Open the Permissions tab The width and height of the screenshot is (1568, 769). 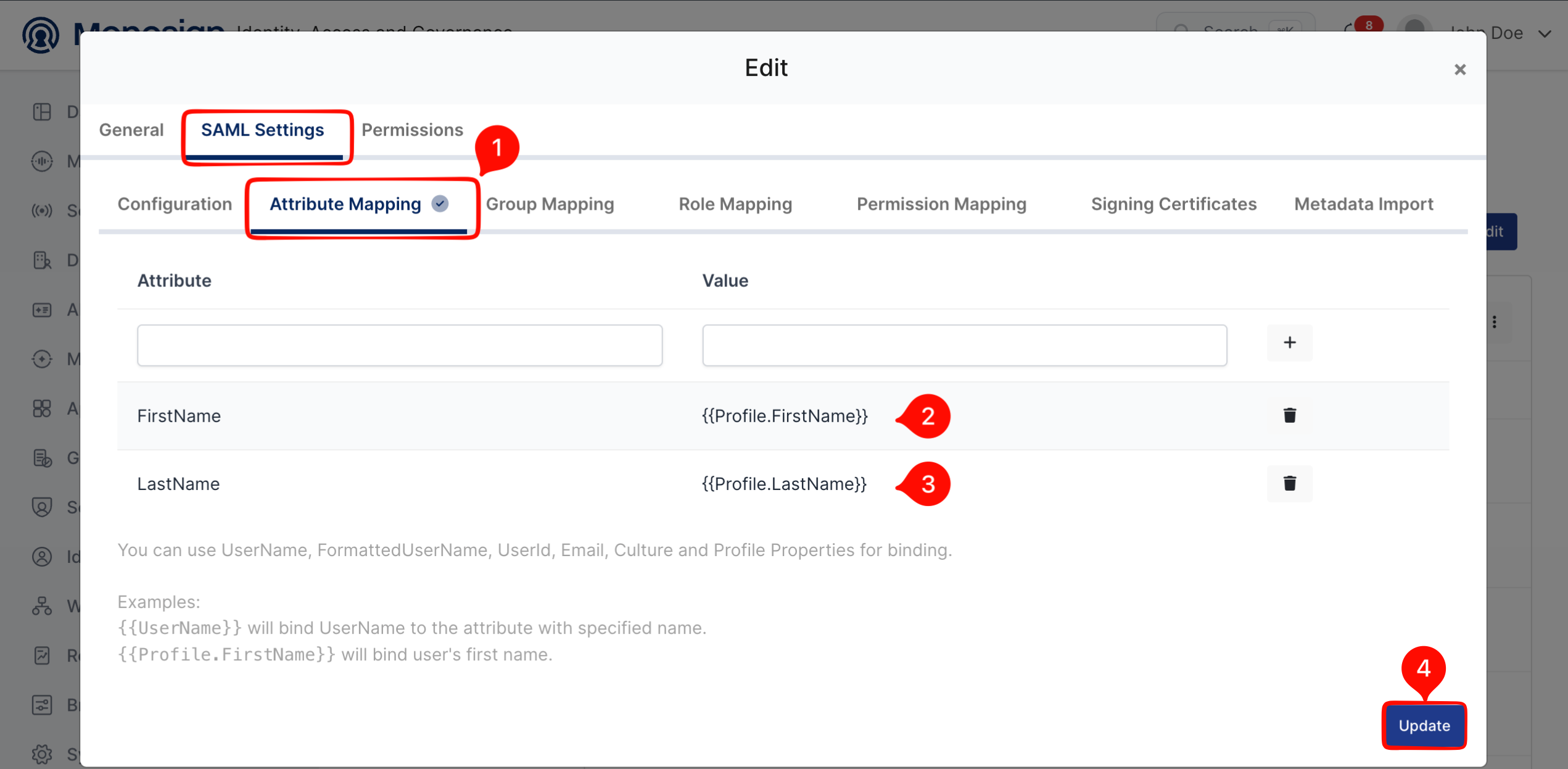[x=412, y=130]
